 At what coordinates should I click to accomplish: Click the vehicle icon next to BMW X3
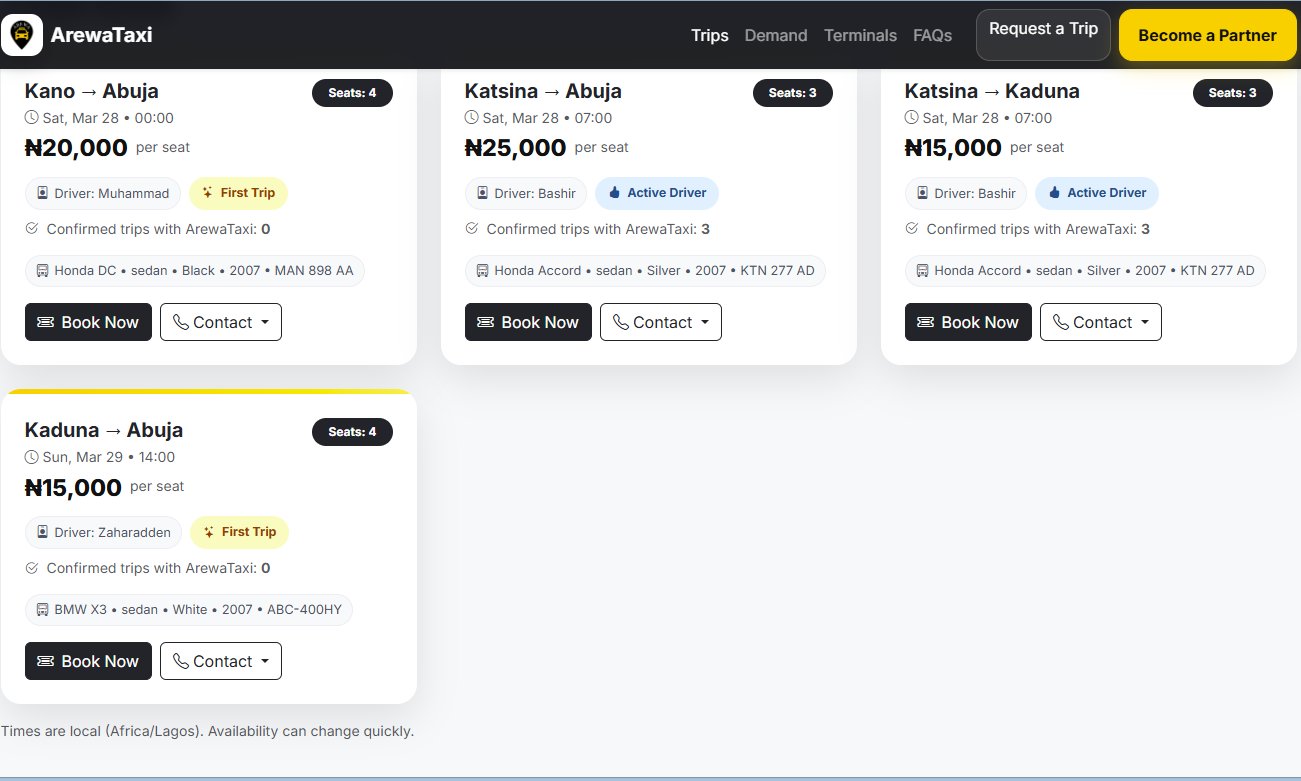coord(43,610)
